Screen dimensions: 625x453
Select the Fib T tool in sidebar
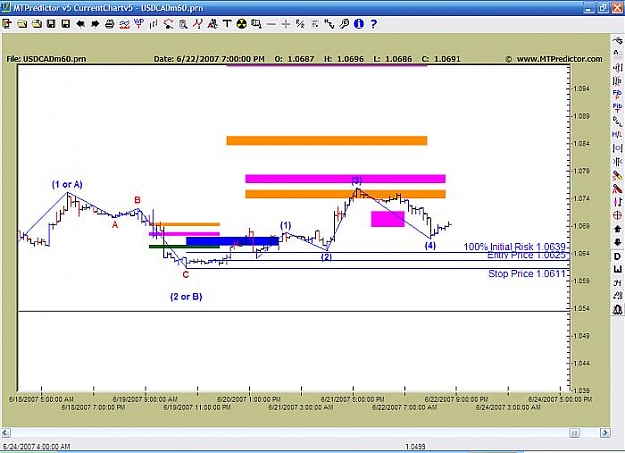pos(617,108)
